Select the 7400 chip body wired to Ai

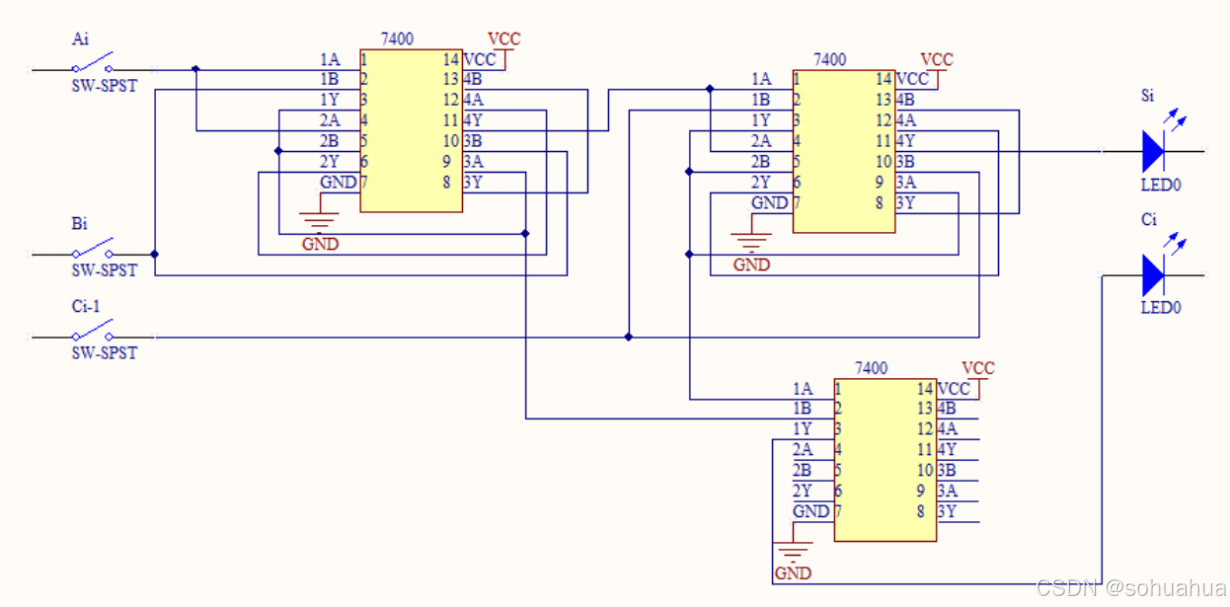(411, 131)
